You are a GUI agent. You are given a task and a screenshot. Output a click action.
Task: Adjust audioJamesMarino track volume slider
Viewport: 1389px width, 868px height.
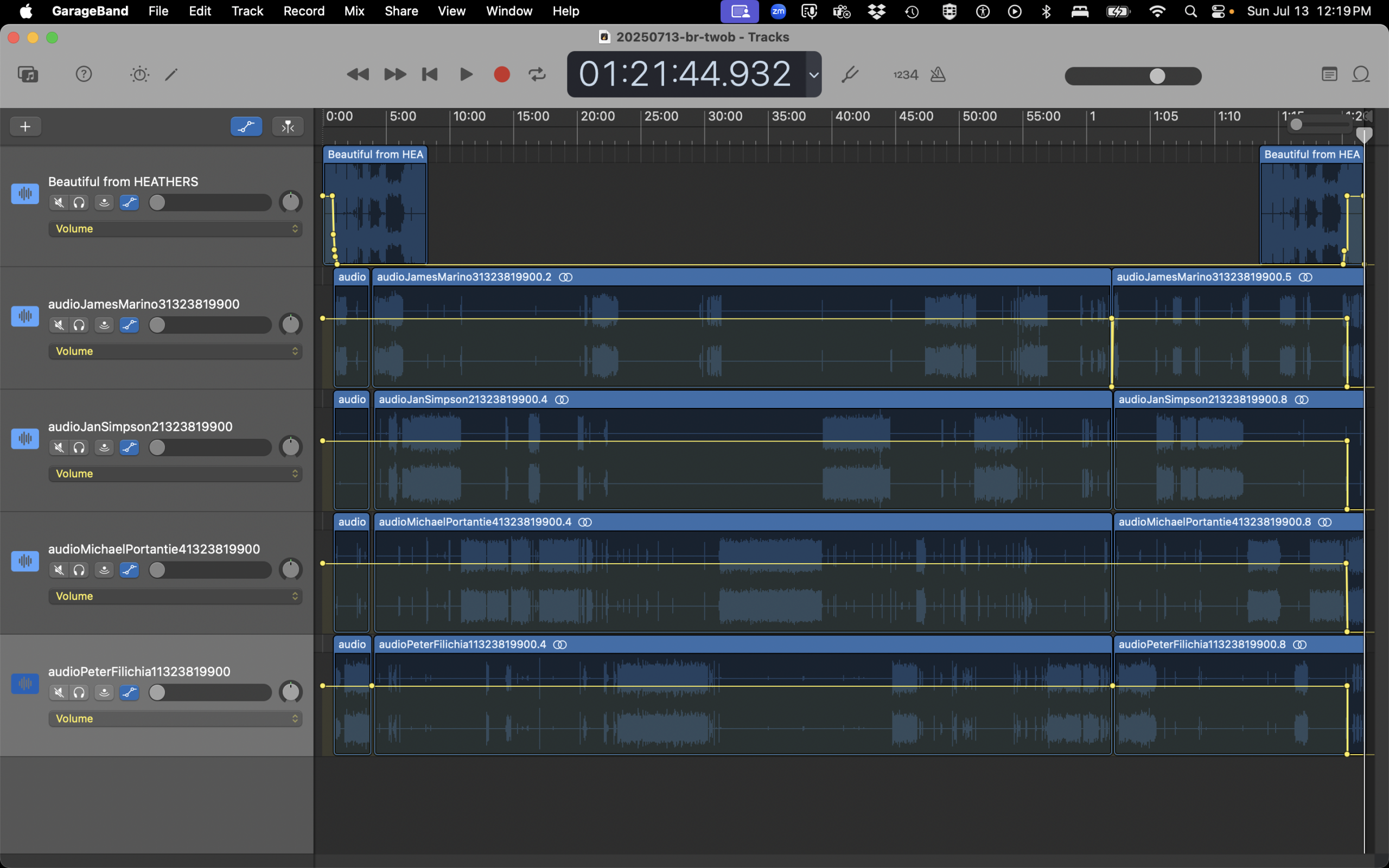[x=209, y=325]
